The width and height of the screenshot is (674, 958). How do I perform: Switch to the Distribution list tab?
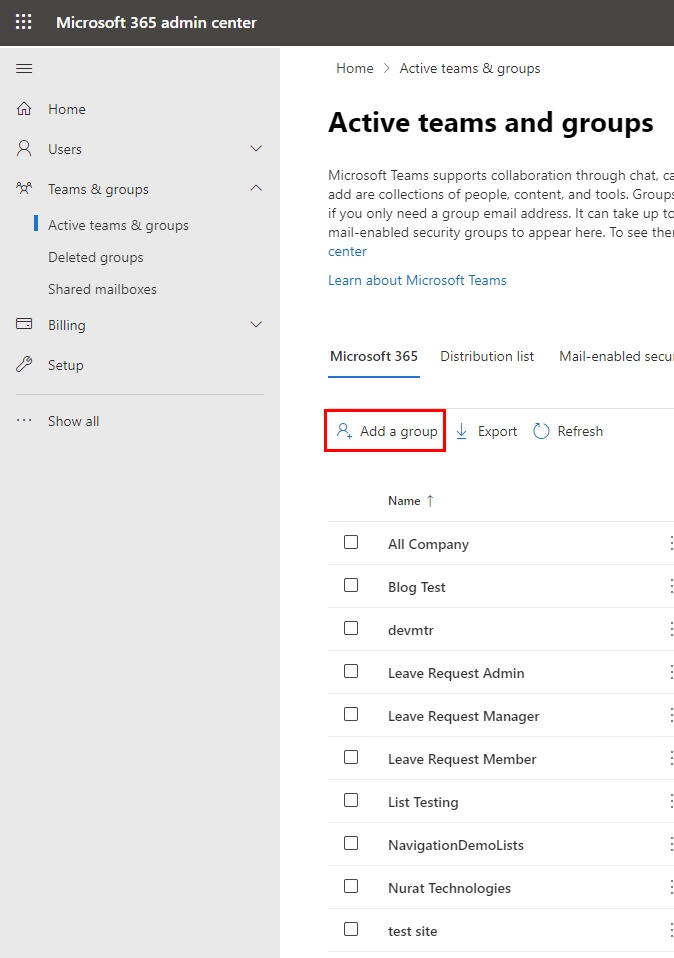pos(487,356)
